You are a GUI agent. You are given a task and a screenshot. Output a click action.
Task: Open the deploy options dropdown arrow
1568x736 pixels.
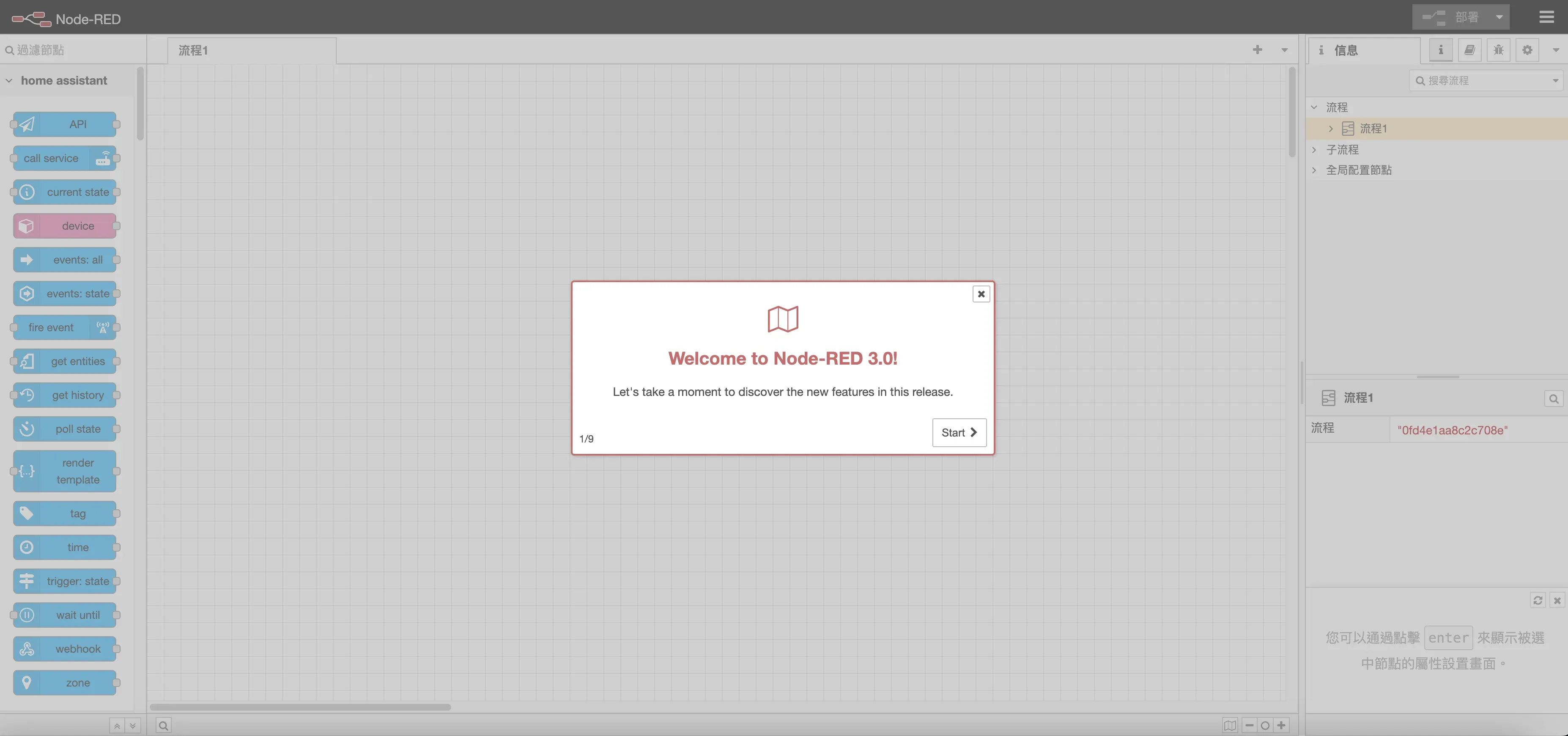click(x=1499, y=17)
